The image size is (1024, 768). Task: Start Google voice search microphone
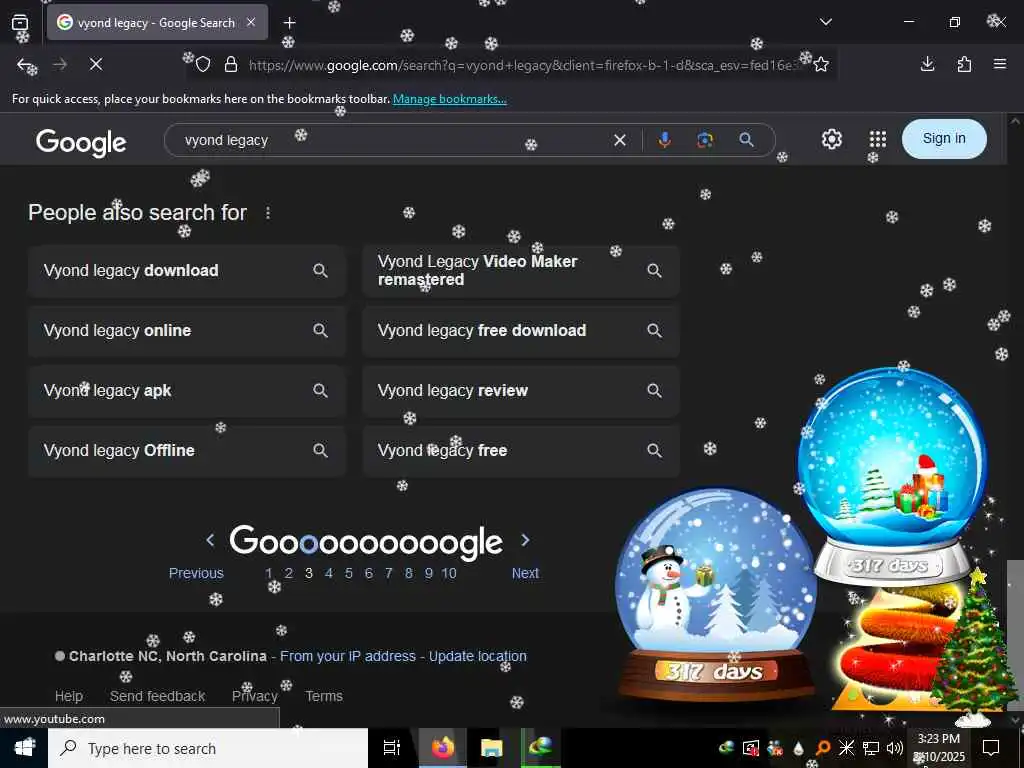664,140
